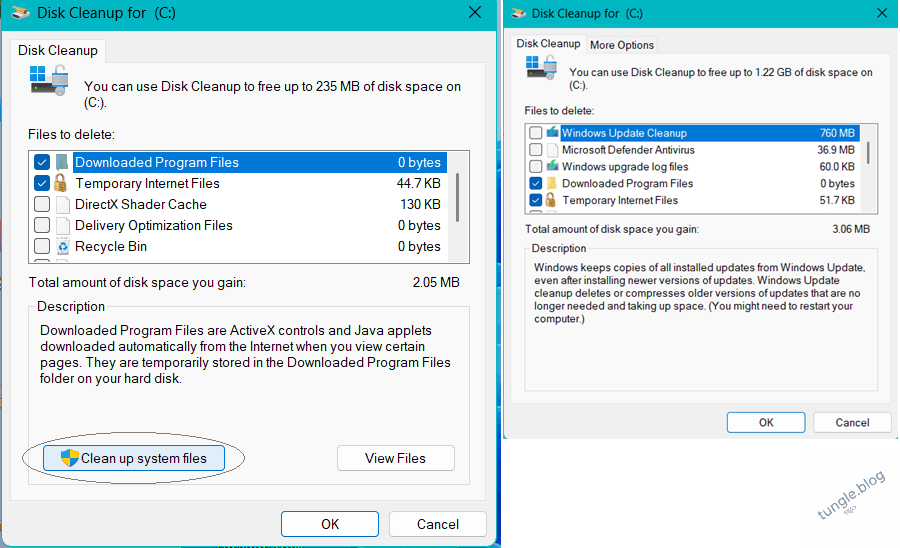
Task: Click OK in left Disk Cleanup window
Action: 329,524
